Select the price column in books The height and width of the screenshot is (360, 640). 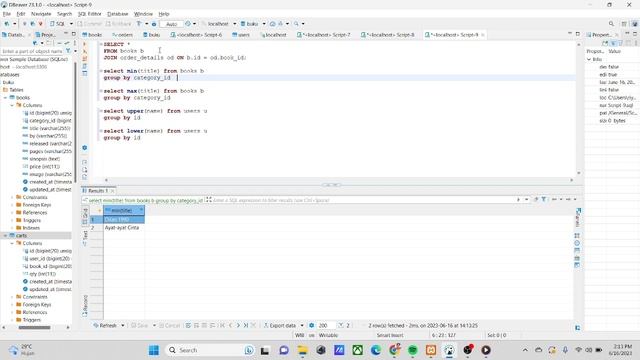coord(41,167)
